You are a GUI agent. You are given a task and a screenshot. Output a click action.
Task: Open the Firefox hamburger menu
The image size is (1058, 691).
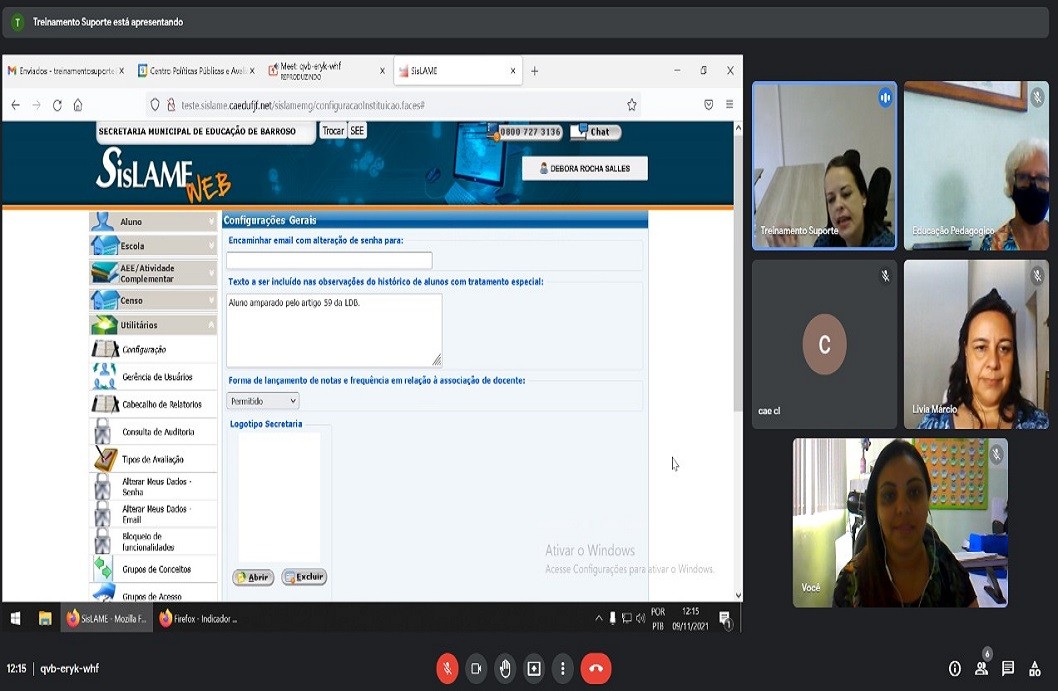(729, 105)
